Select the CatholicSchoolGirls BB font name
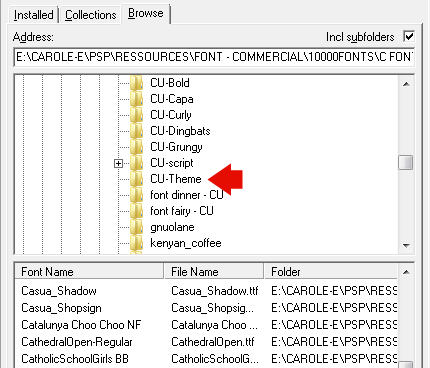430x368 pixels. coord(75,359)
